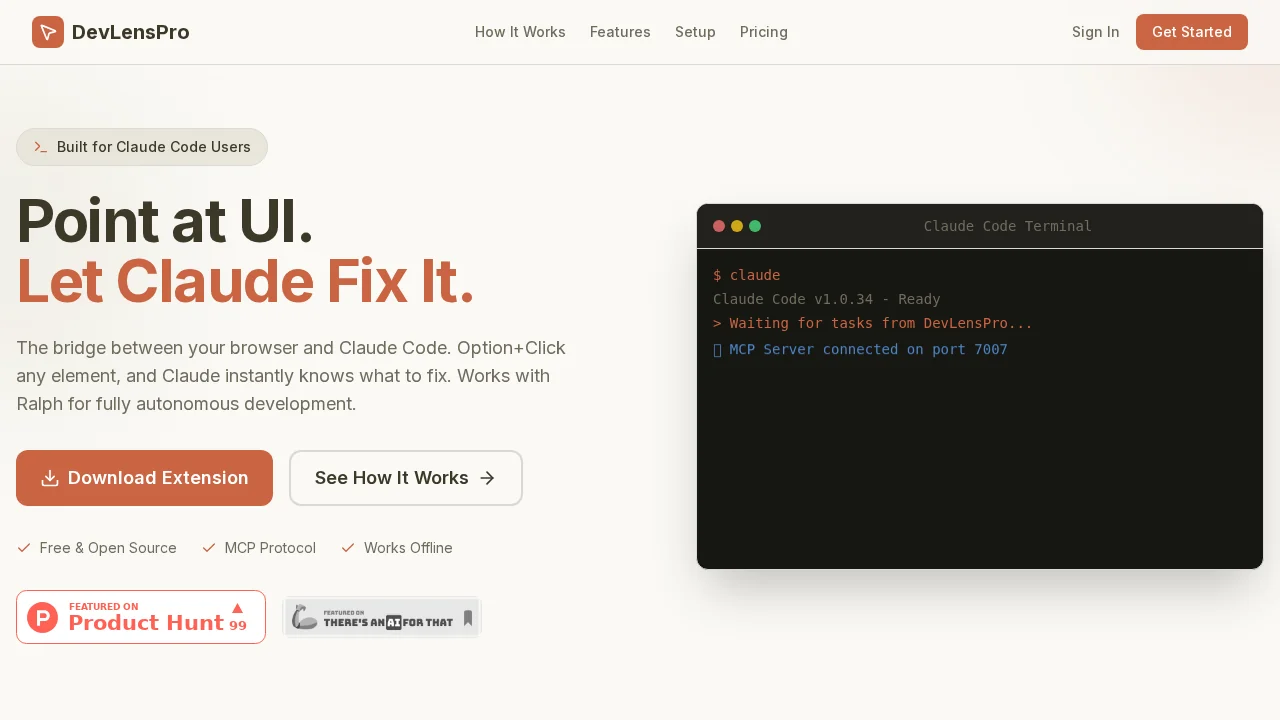Open the How It Works section

point(520,32)
